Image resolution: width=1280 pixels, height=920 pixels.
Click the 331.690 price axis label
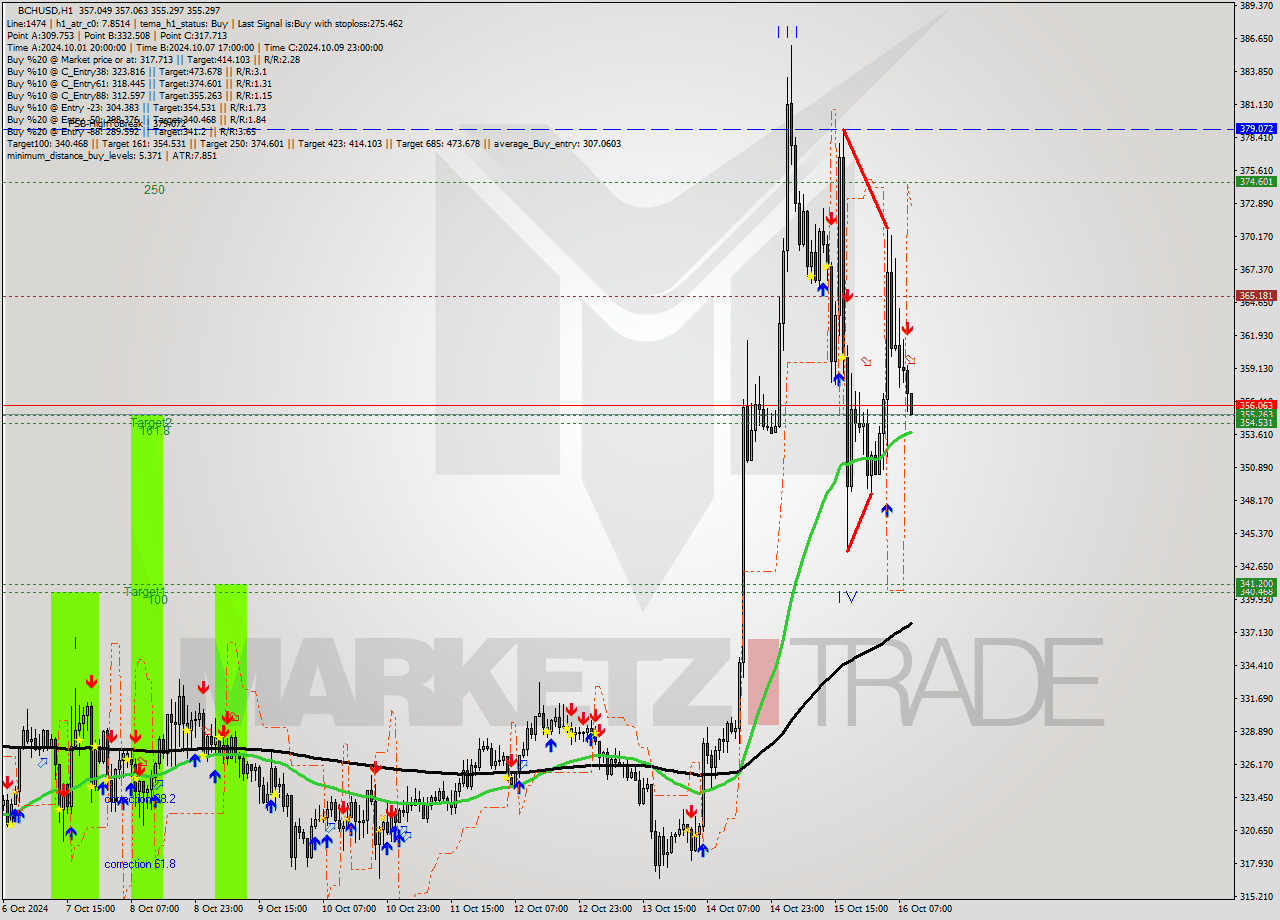point(1256,699)
